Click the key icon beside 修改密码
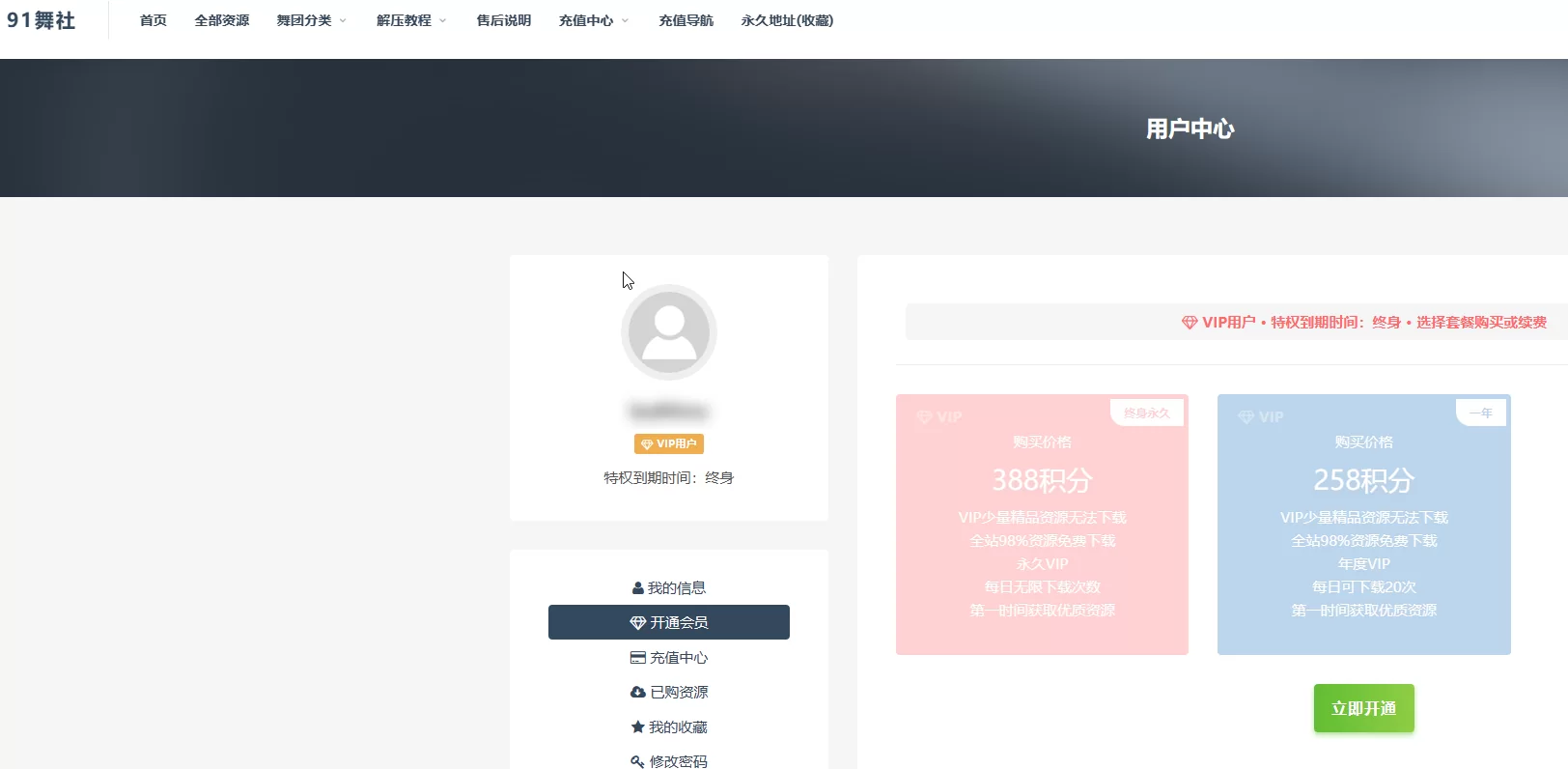The width and height of the screenshot is (1568, 769). pos(637,761)
